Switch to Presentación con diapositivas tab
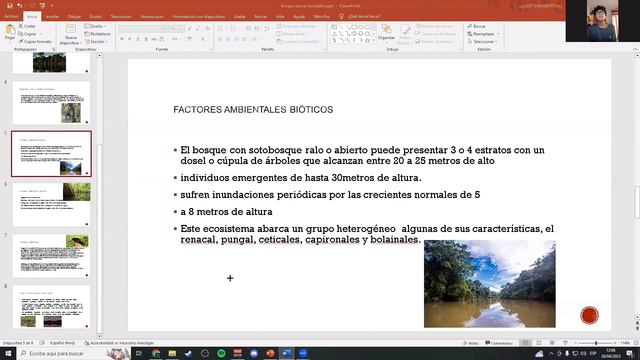This screenshot has height=360, width=640. [x=199, y=17]
